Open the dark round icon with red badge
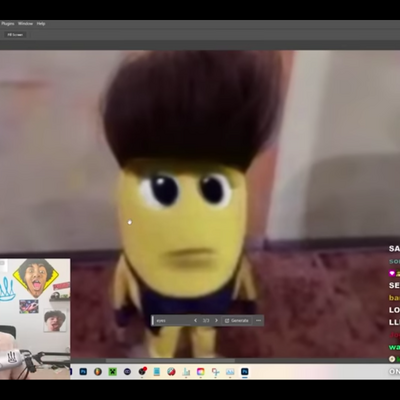Screen dimensions: 400x400 (142, 371)
